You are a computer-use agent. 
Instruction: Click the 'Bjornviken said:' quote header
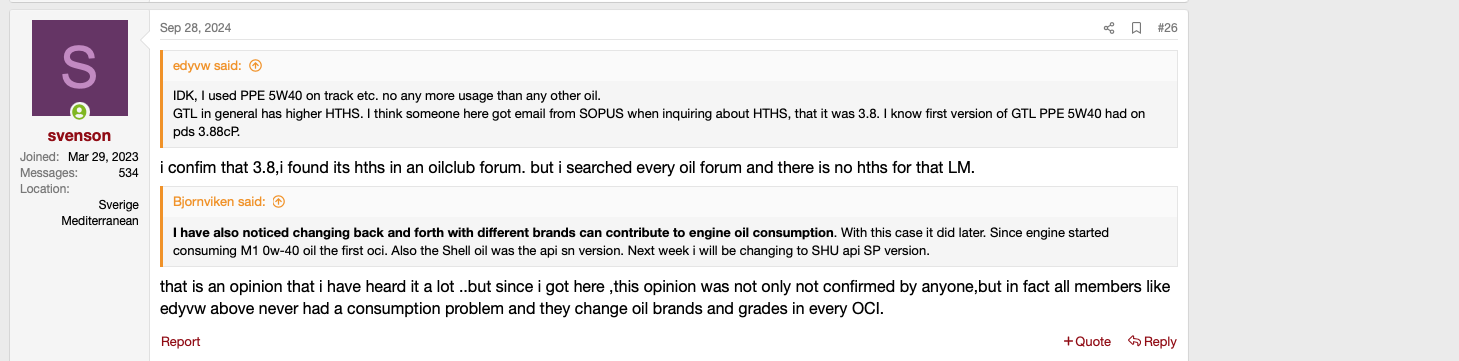pos(219,201)
